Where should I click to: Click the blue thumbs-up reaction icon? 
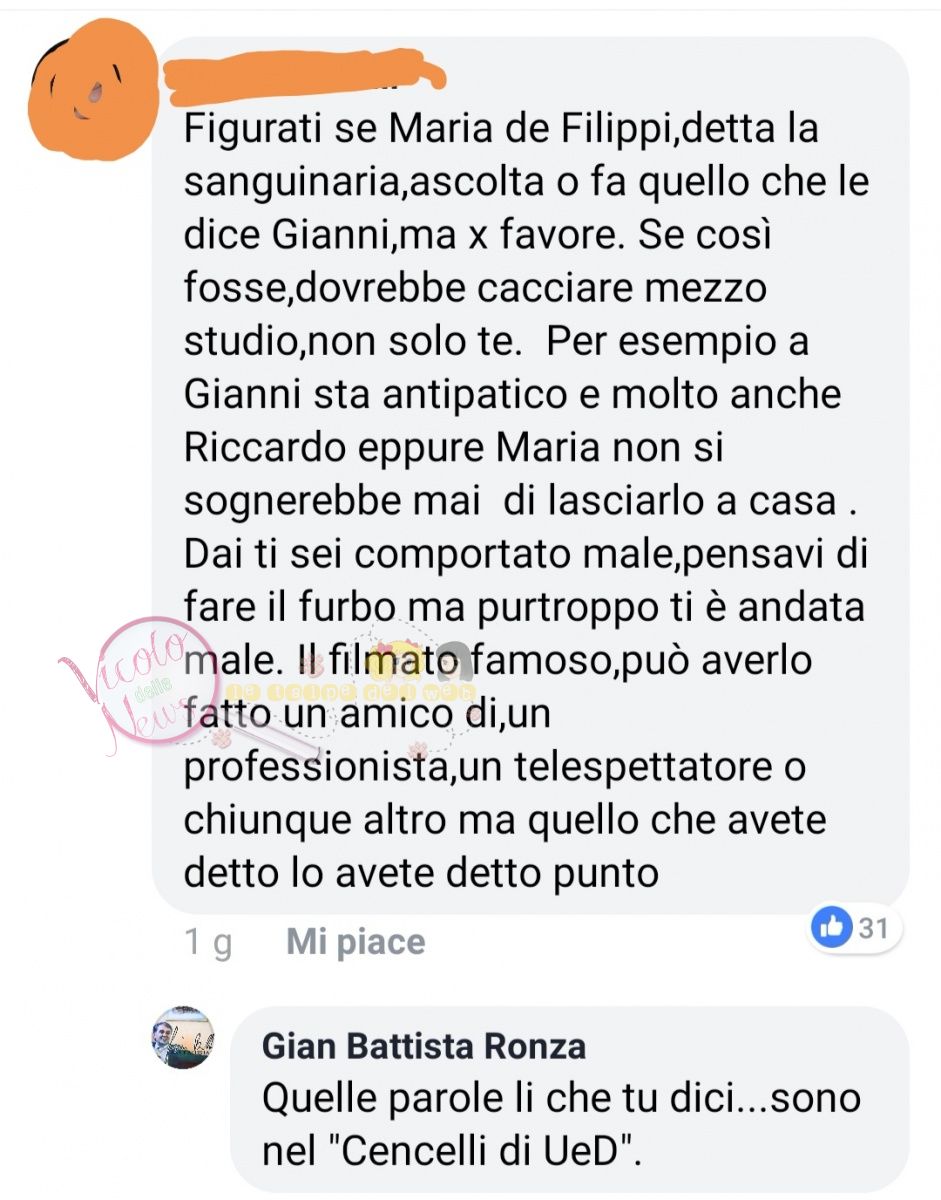[832, 928]
